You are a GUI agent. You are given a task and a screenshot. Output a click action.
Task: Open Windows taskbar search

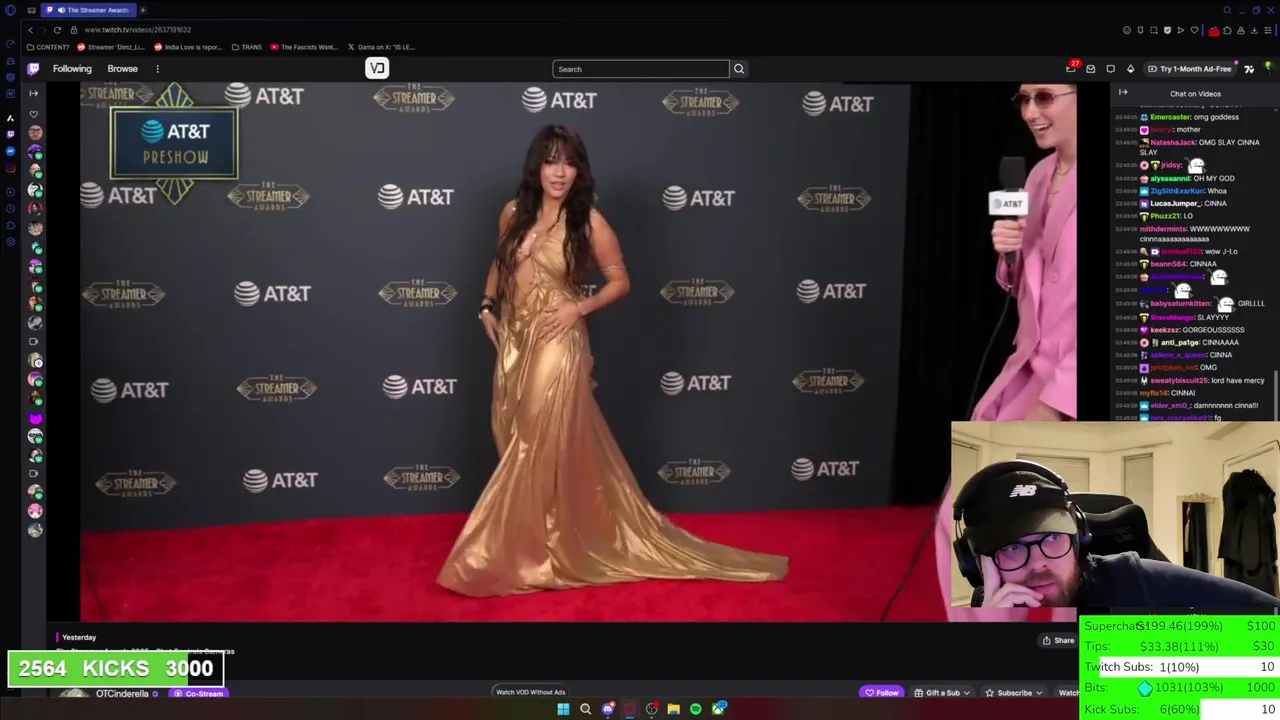[585, 709]
